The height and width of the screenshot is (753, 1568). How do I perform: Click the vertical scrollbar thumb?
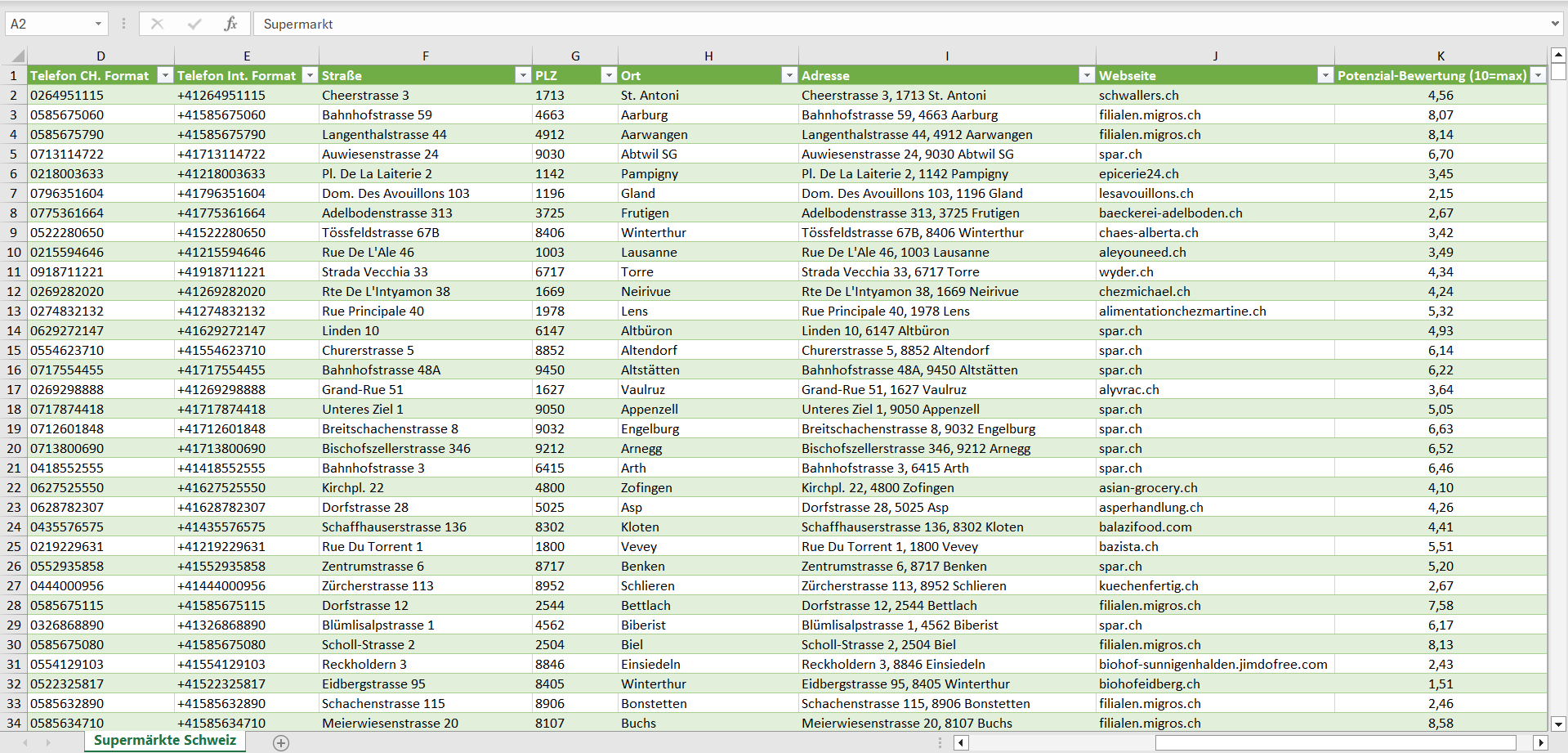[1558, 72]
